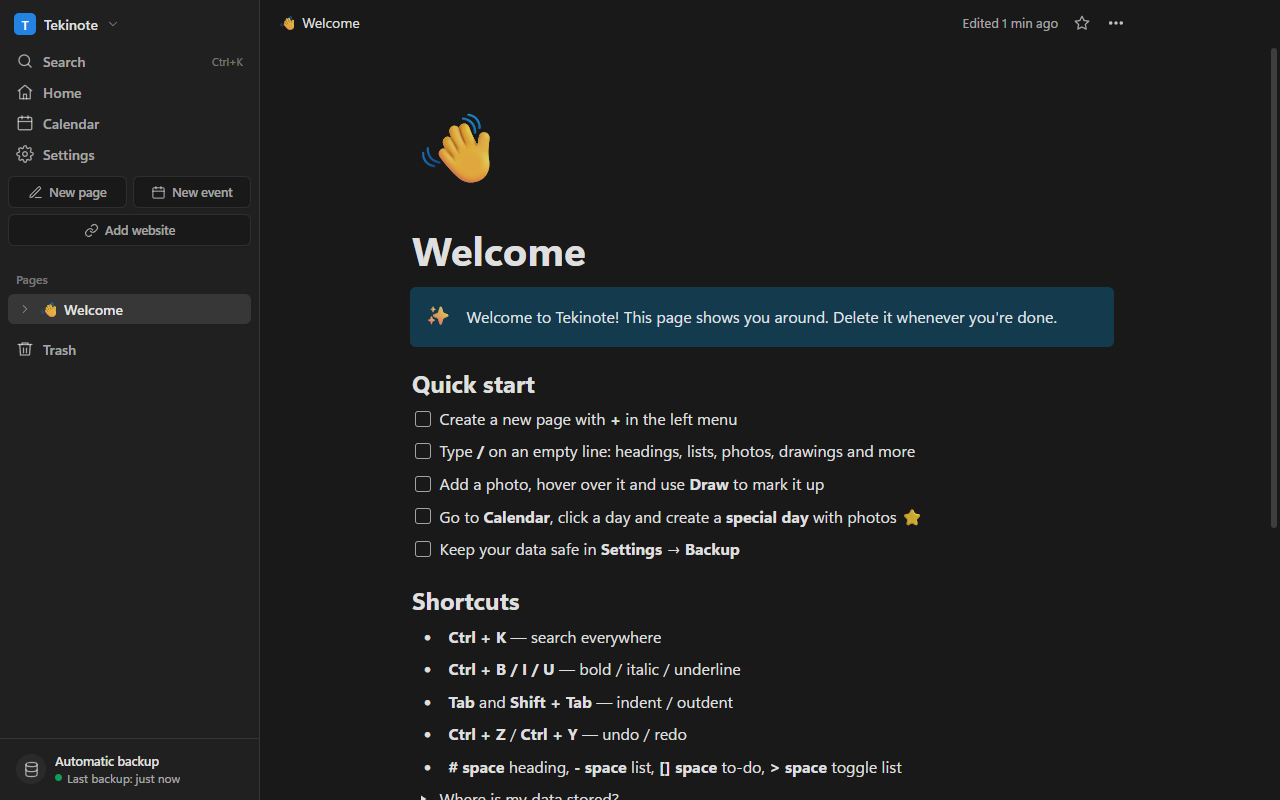Screen dimensions: 1280x800
Task: Click the Welcome breadcrumb in top bar
Action: click(320, 23)
